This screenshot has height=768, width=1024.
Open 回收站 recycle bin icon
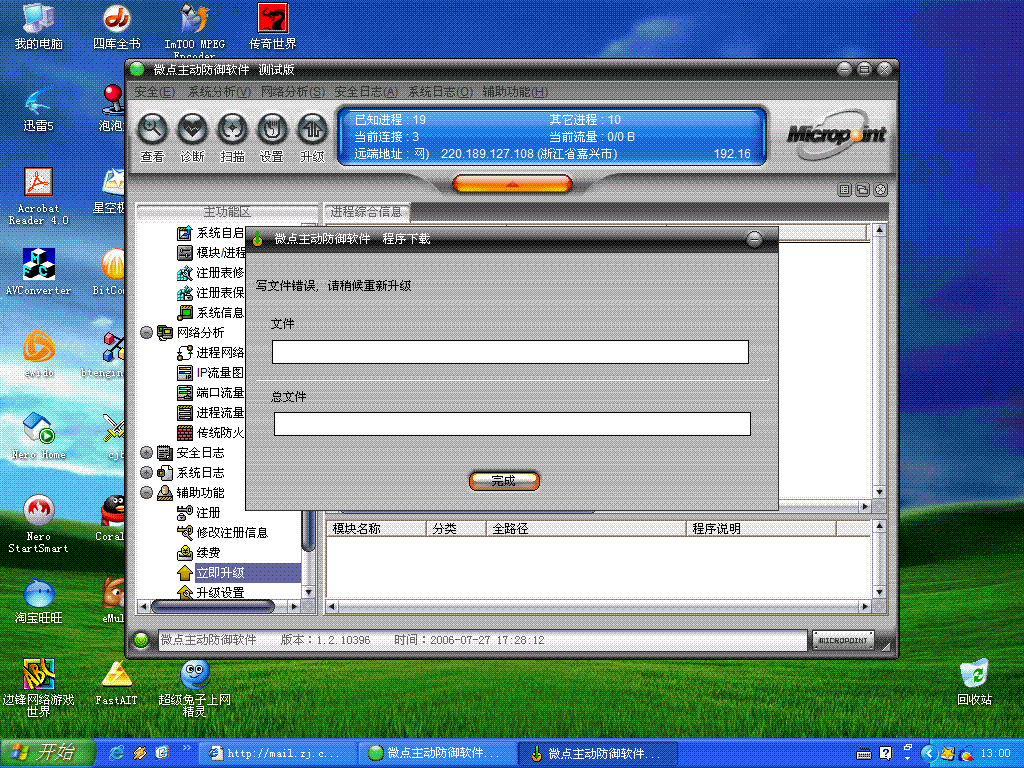click(974, 682)
